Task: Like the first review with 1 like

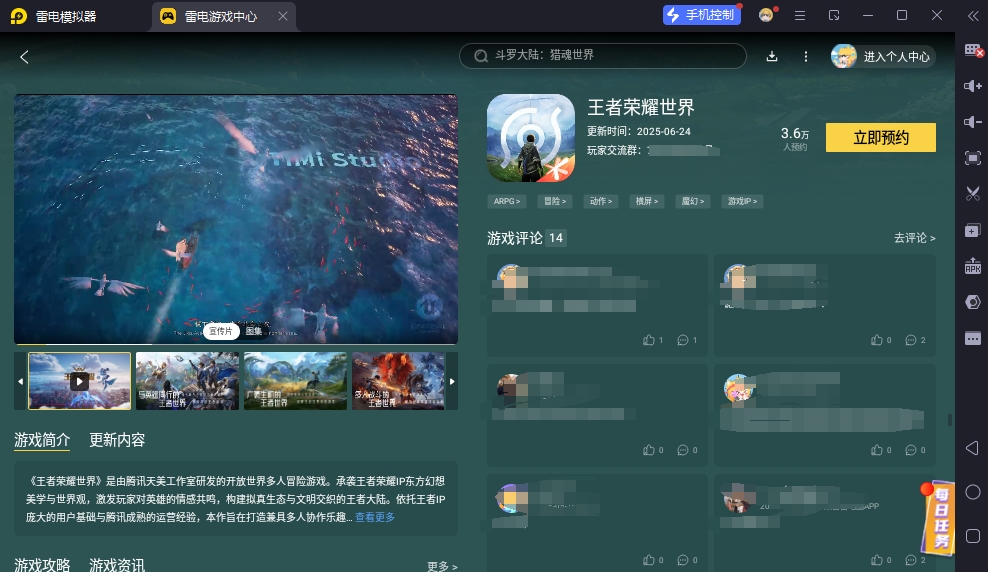Action: tap(653, 340)
